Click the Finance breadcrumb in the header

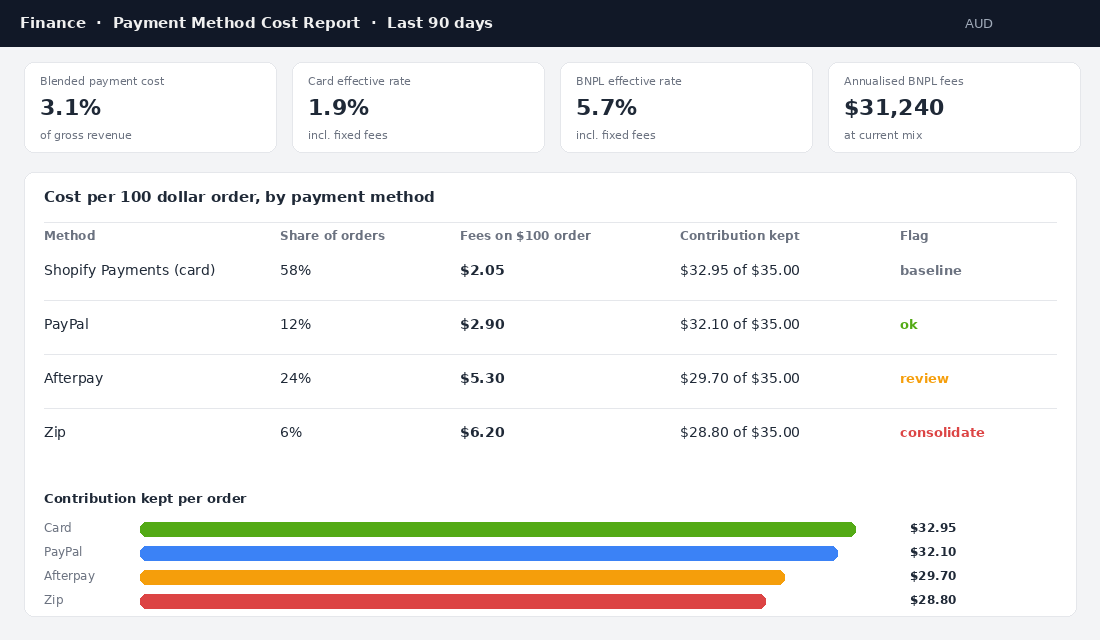(x=53, y=23)
